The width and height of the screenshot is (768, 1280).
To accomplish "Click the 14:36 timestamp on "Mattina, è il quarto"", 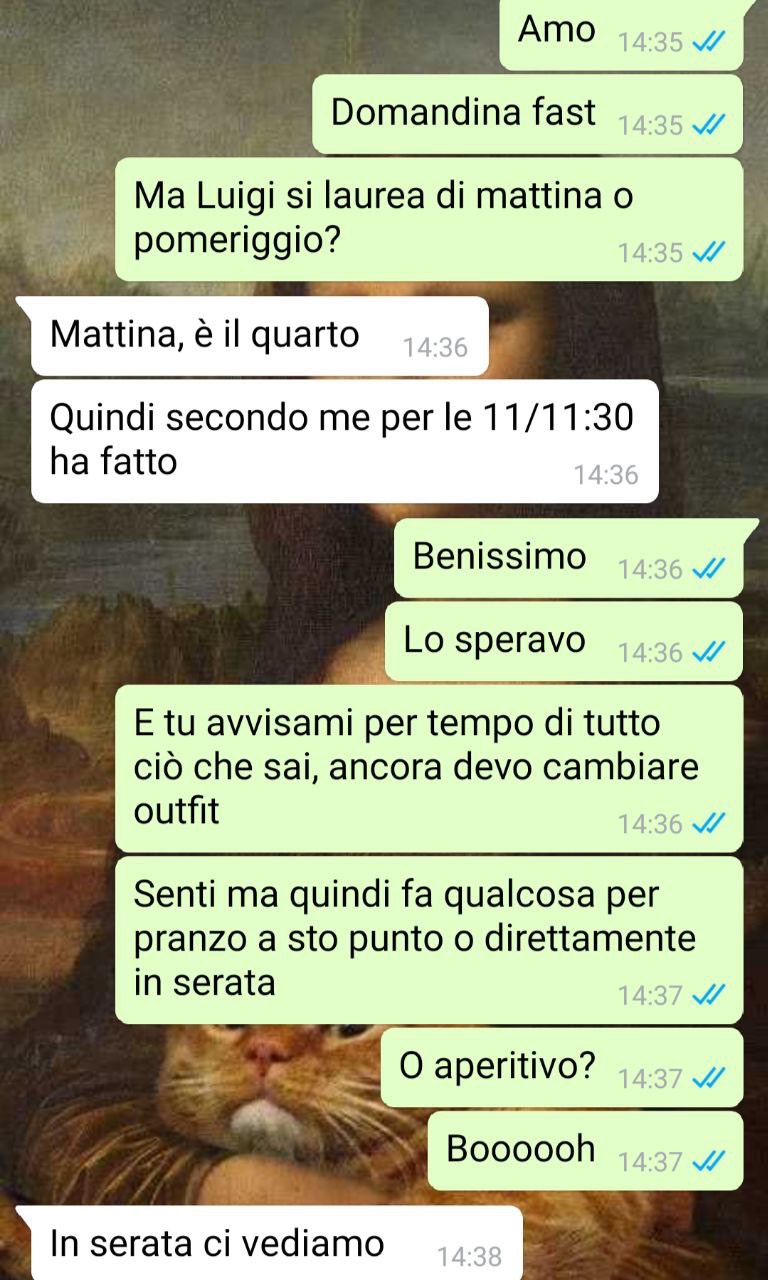I will click(435, 347).
